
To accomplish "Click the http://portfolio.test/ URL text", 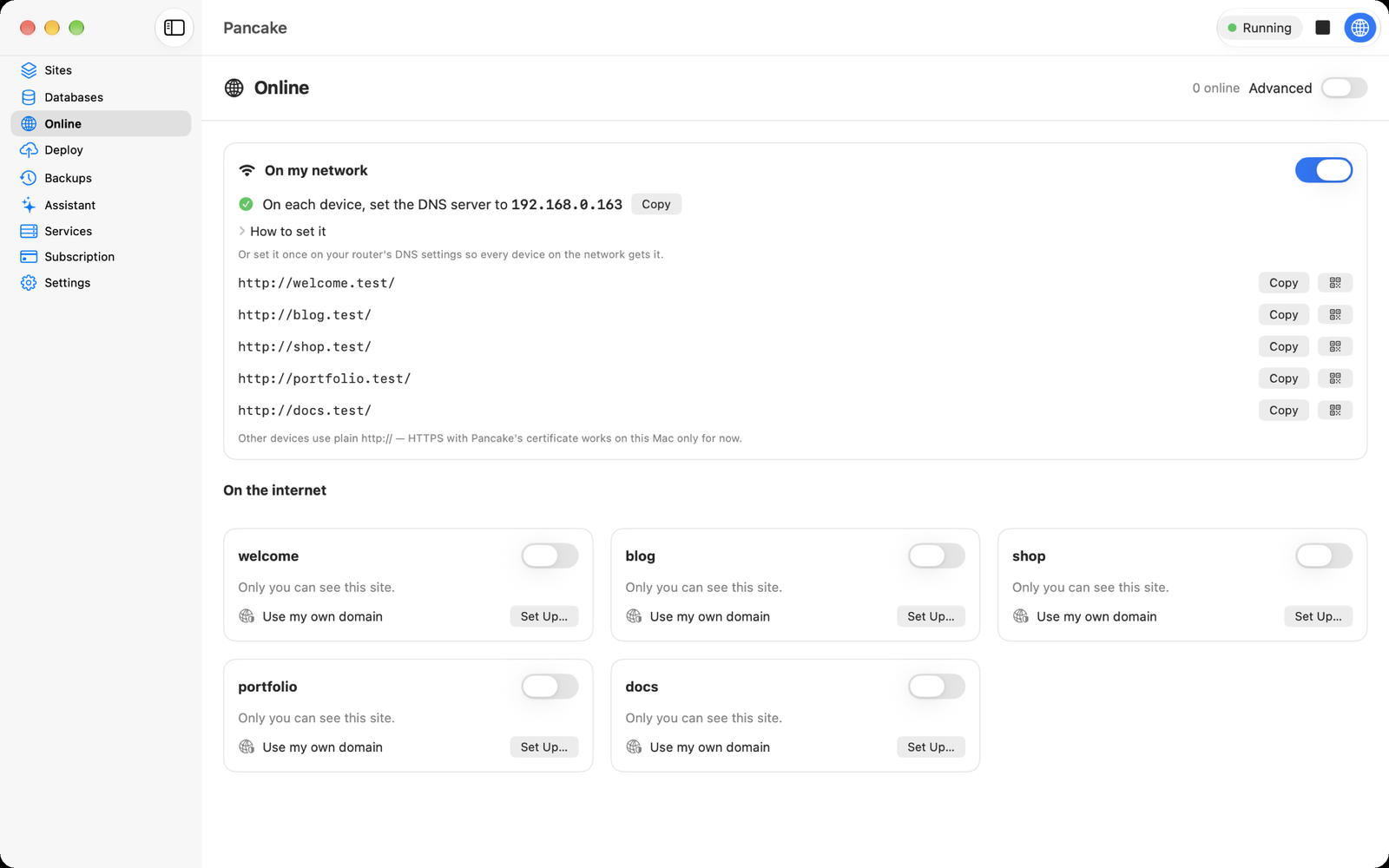I will point(324,378).
